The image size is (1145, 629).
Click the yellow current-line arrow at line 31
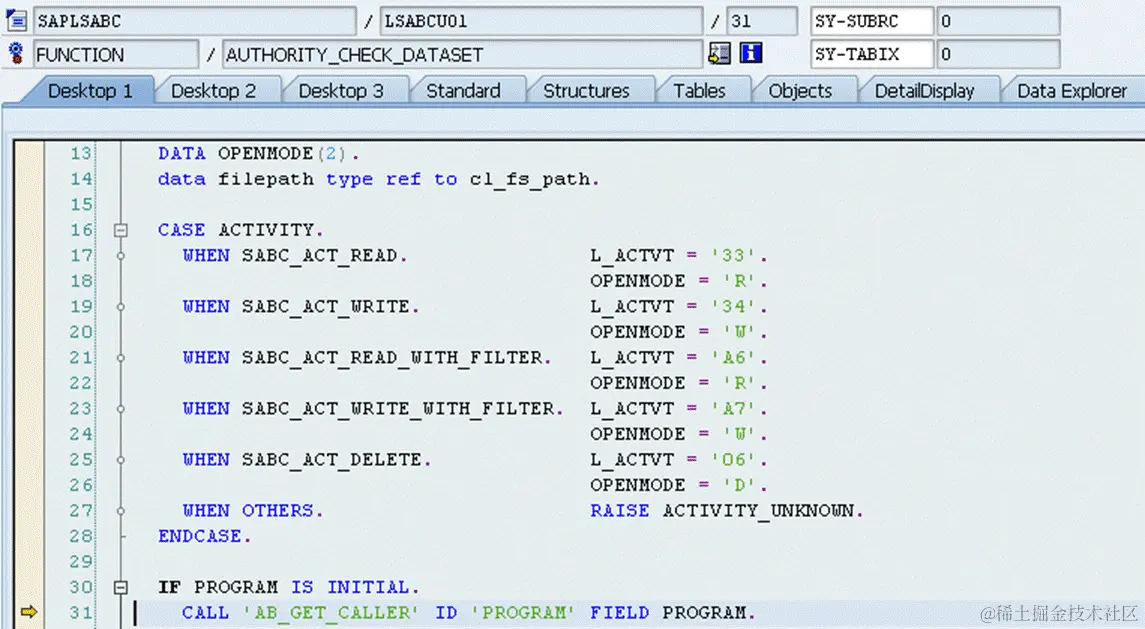coord(28,612)
